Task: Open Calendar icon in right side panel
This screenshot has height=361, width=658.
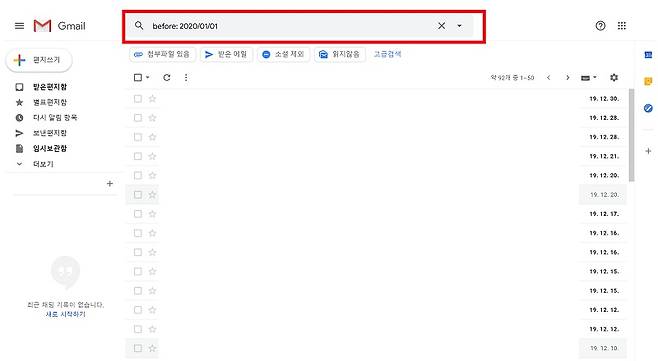Action: [648, 55]
